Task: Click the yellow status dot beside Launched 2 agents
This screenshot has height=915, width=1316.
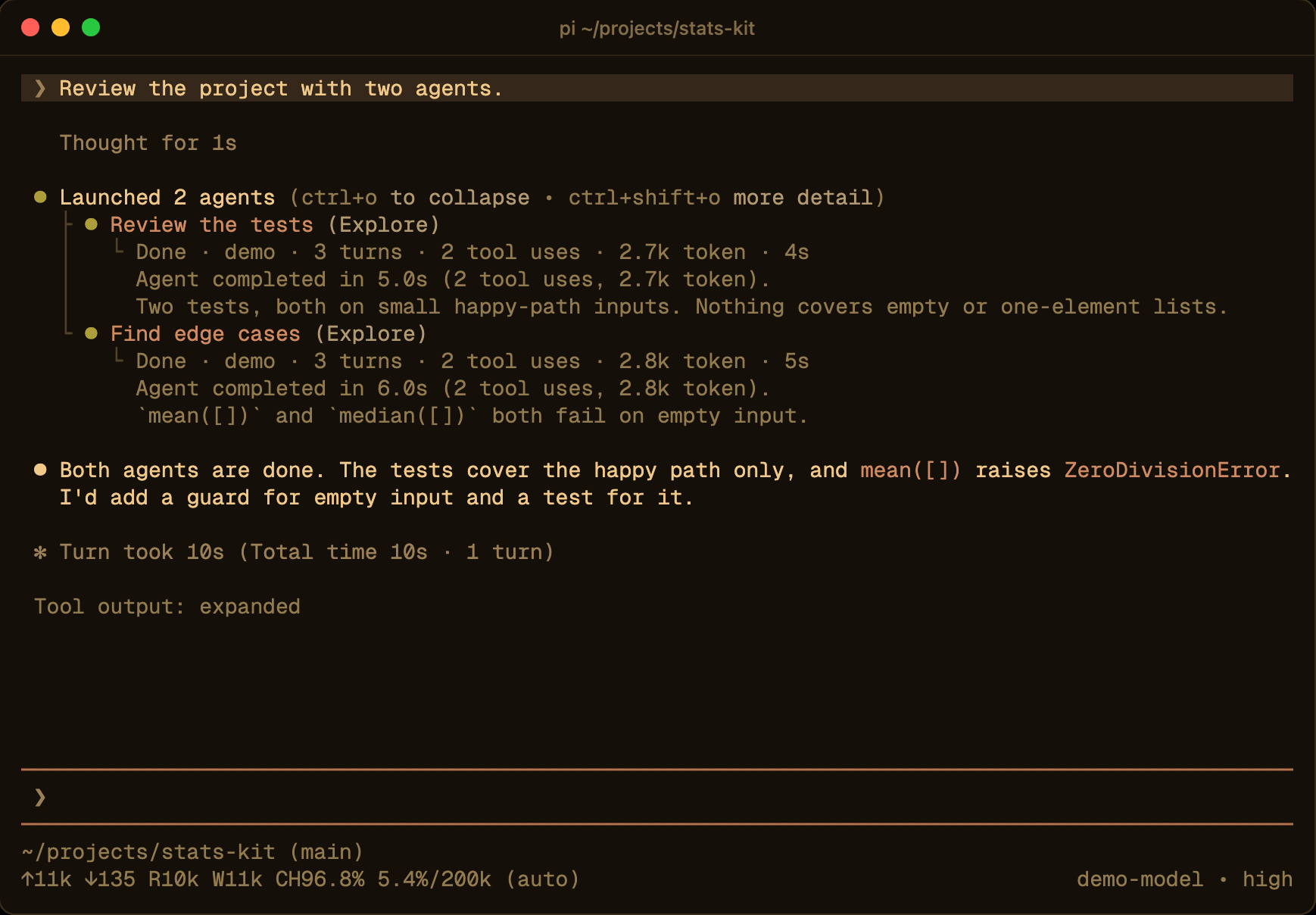Action: click(x=41, y=198)
